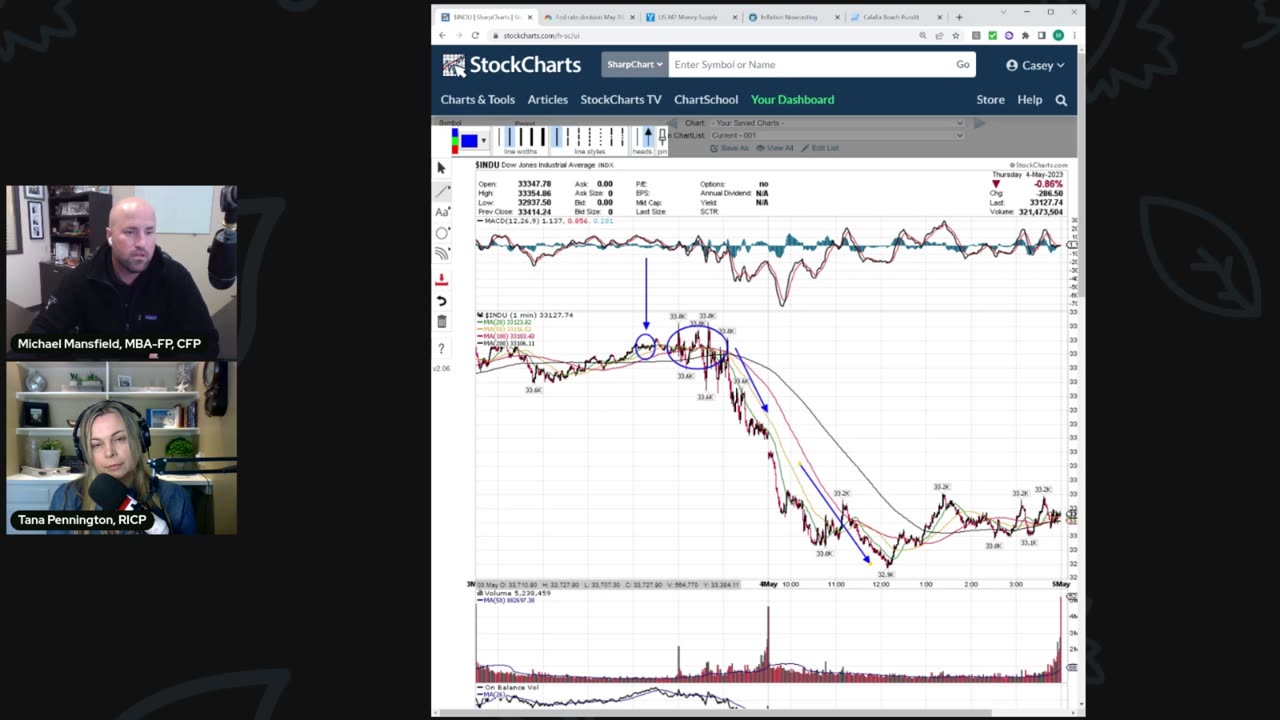This screenshot has height=720, width=1280.
Task: Click the StockCharts logo
Action: tap(511, 65)
